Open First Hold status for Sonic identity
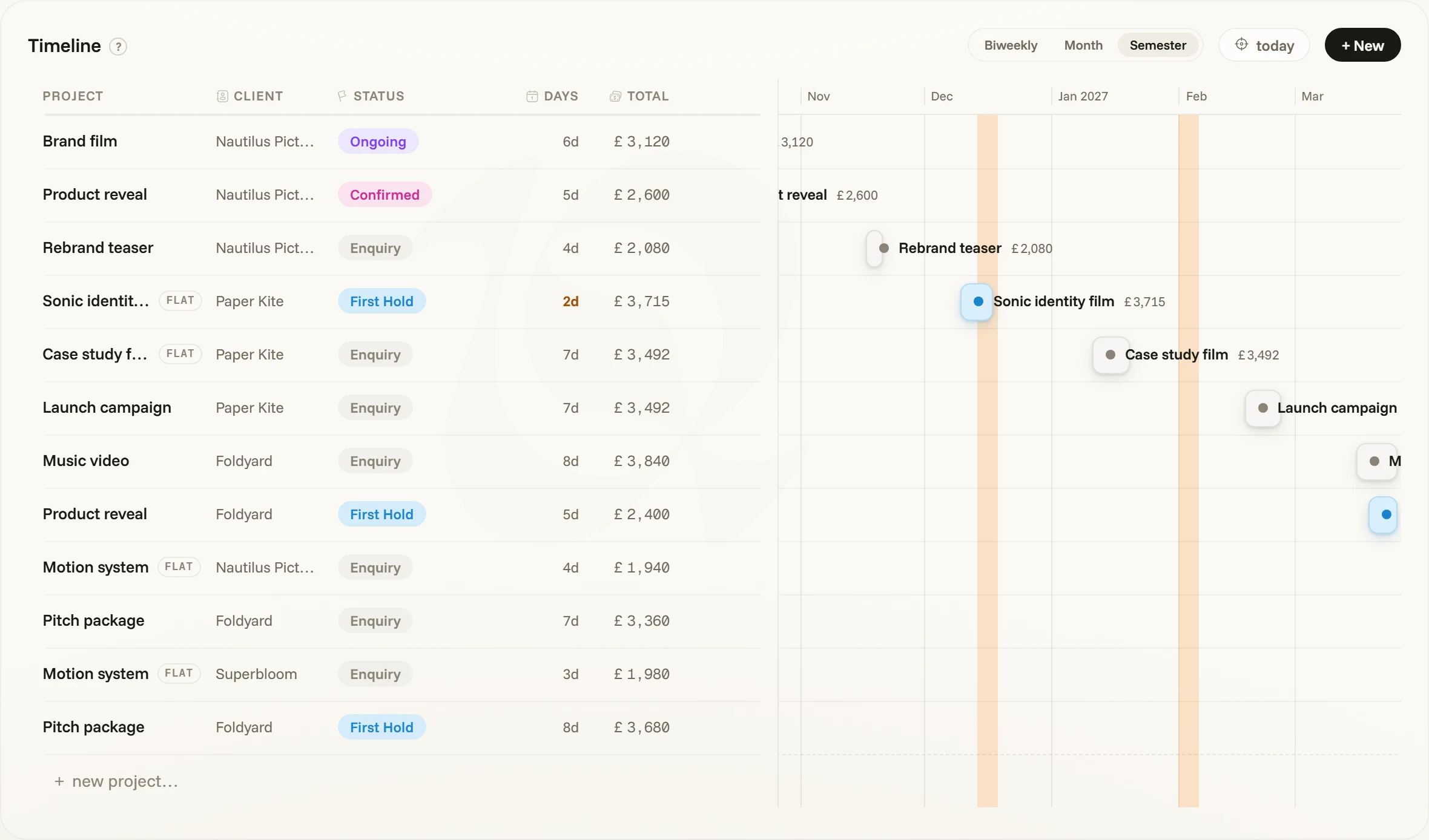Image resolution: width=1429 pixels, height=840 pixels. click(x=381, y=301)
